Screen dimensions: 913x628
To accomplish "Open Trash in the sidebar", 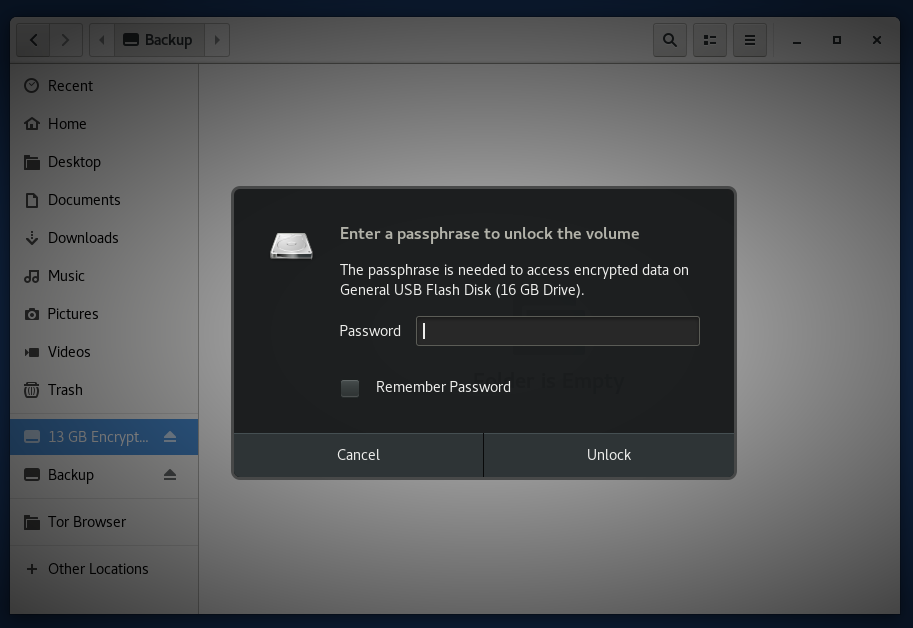I will click(104, 390).
